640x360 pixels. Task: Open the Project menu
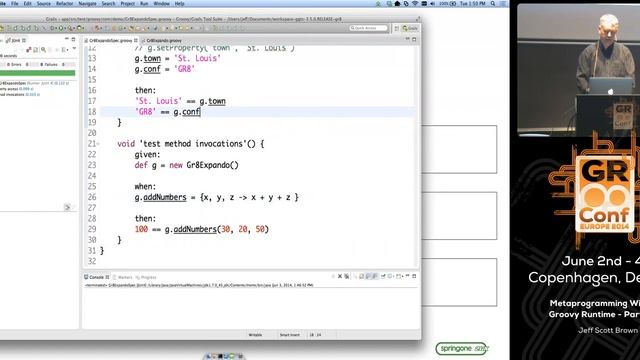coord(127,3)
